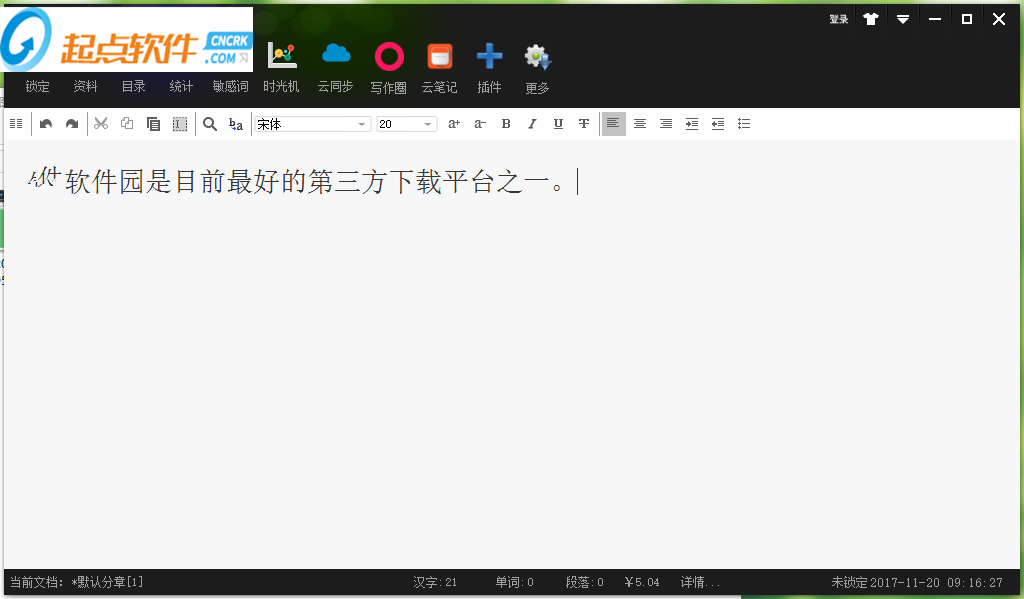Open the 目录 menu item

(133, 87)
